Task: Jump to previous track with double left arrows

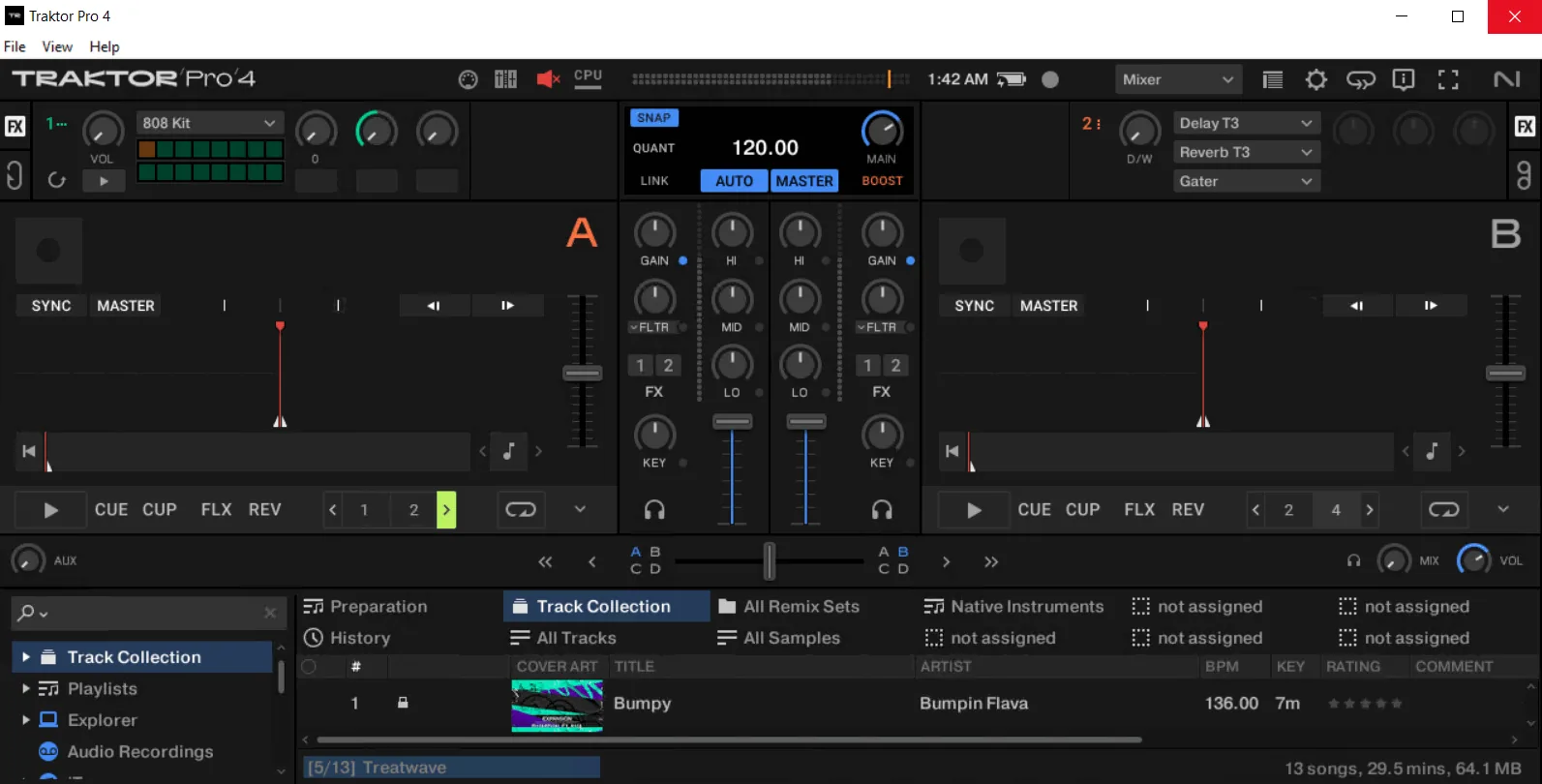Action: 546,561
